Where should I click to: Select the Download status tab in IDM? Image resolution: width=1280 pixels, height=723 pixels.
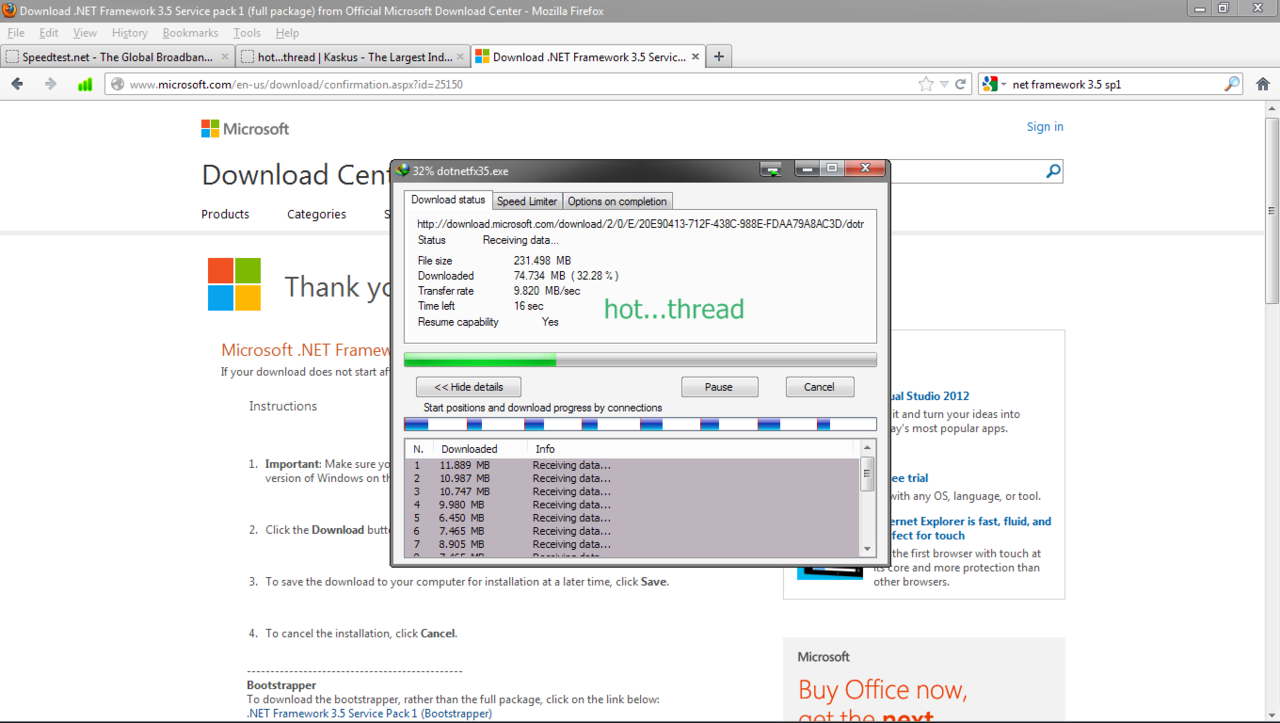click(448, 200)
